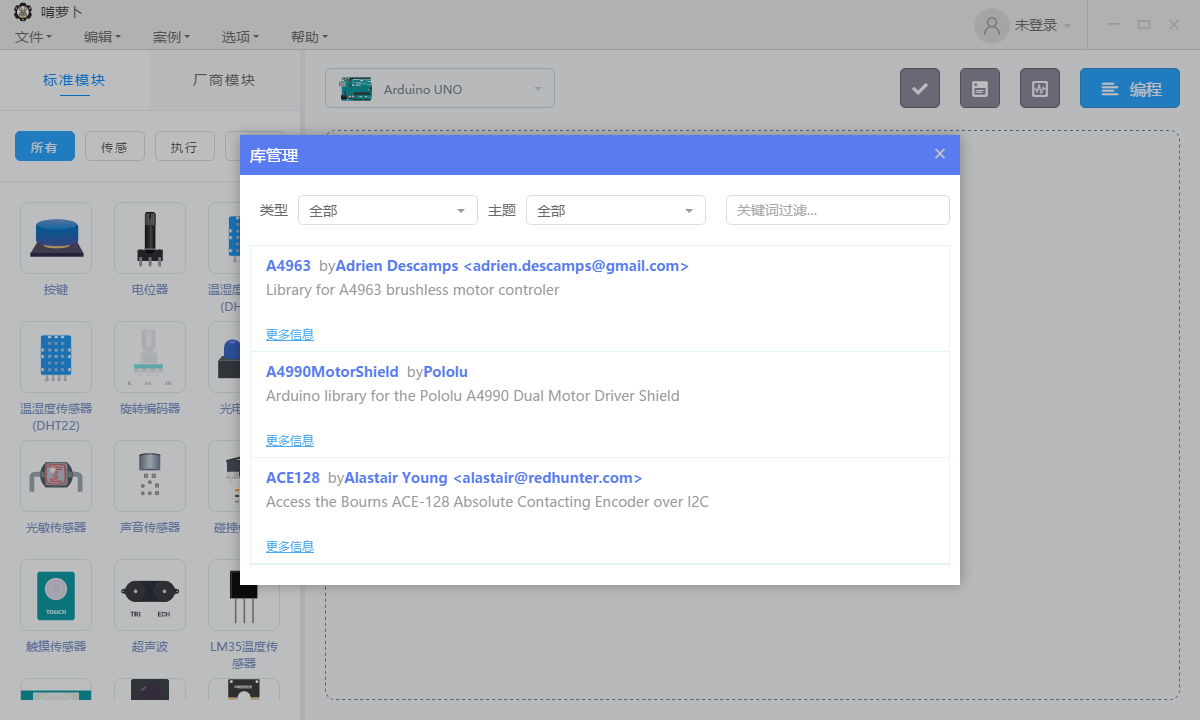This screenshot has height=720, width=1200.
Task: Open the 主题 topic dropdown
Action: click(616, 210)
